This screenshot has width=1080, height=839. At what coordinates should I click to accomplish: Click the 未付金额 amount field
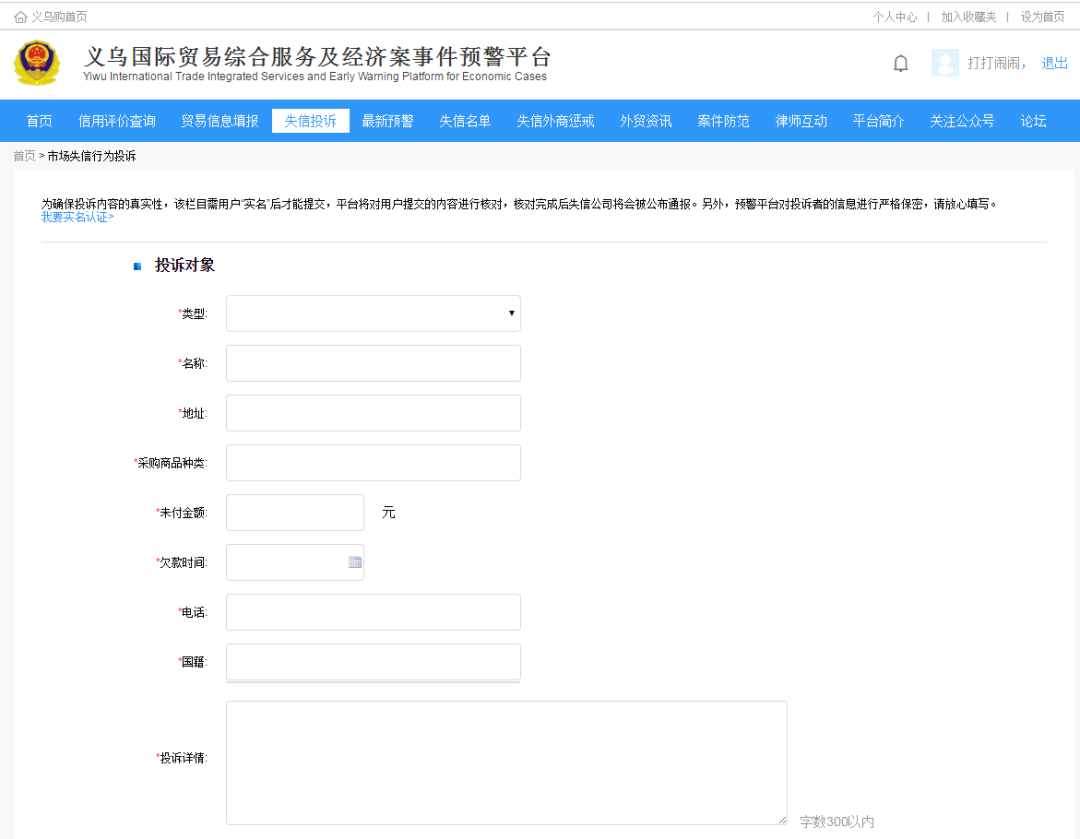[x=295, y=512]
